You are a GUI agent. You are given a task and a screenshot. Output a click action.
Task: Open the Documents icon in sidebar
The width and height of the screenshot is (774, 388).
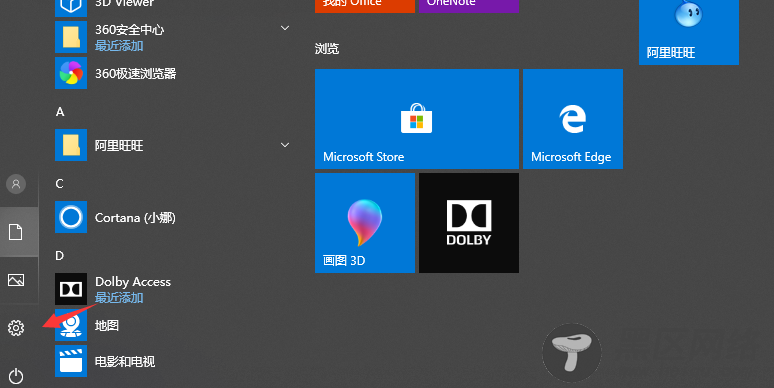pyautogui.click(x=16, y=232)
